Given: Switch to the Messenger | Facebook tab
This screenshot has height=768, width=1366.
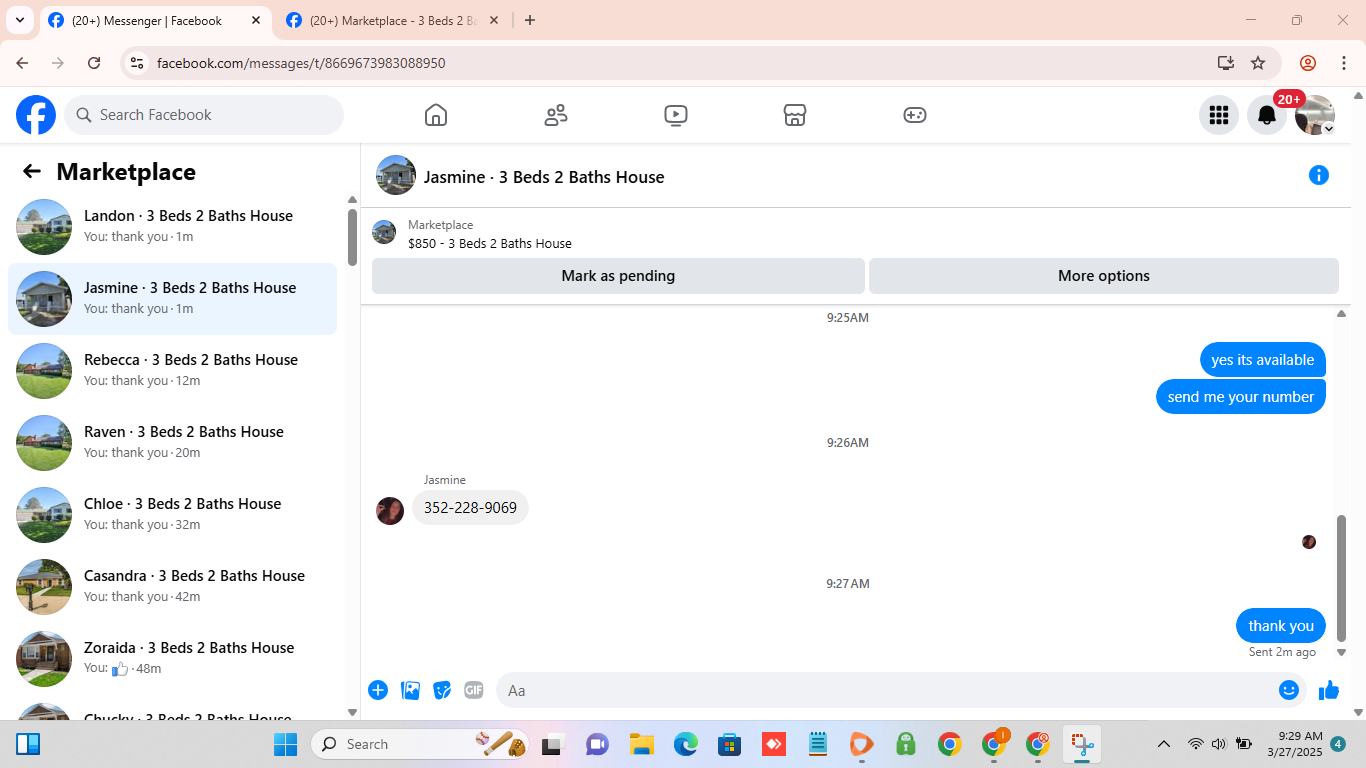Looking at the screenshot, I should pyautogui.click(x=156, y=20).
